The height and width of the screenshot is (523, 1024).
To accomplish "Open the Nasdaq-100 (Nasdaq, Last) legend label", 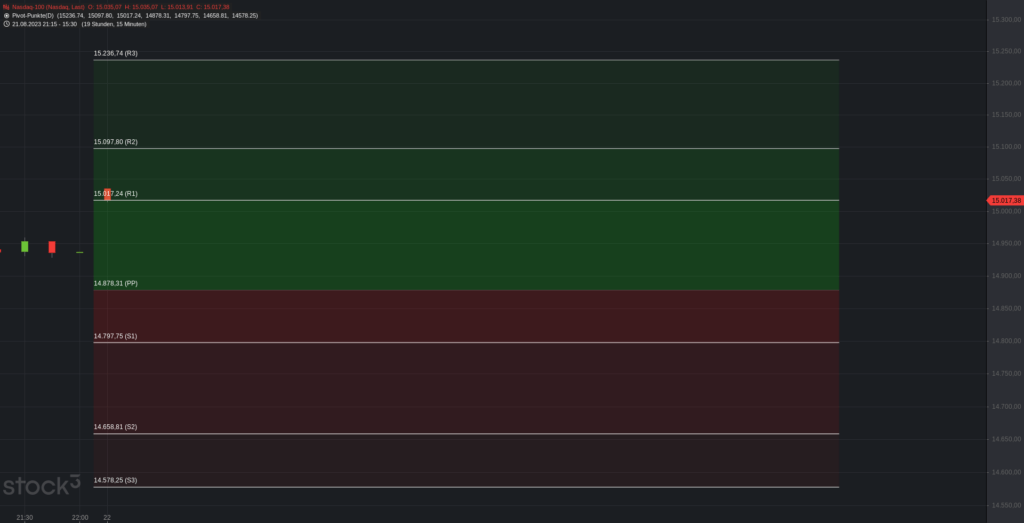I will (x=48, y=7).
